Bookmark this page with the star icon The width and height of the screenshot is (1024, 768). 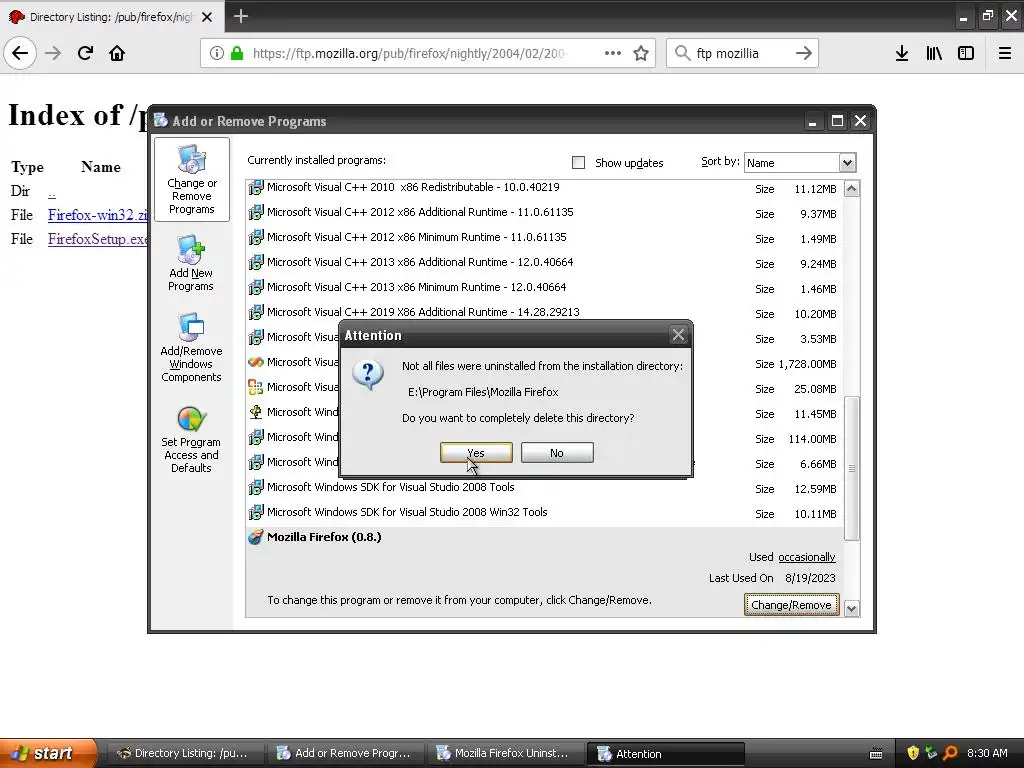tap(641, 53)
